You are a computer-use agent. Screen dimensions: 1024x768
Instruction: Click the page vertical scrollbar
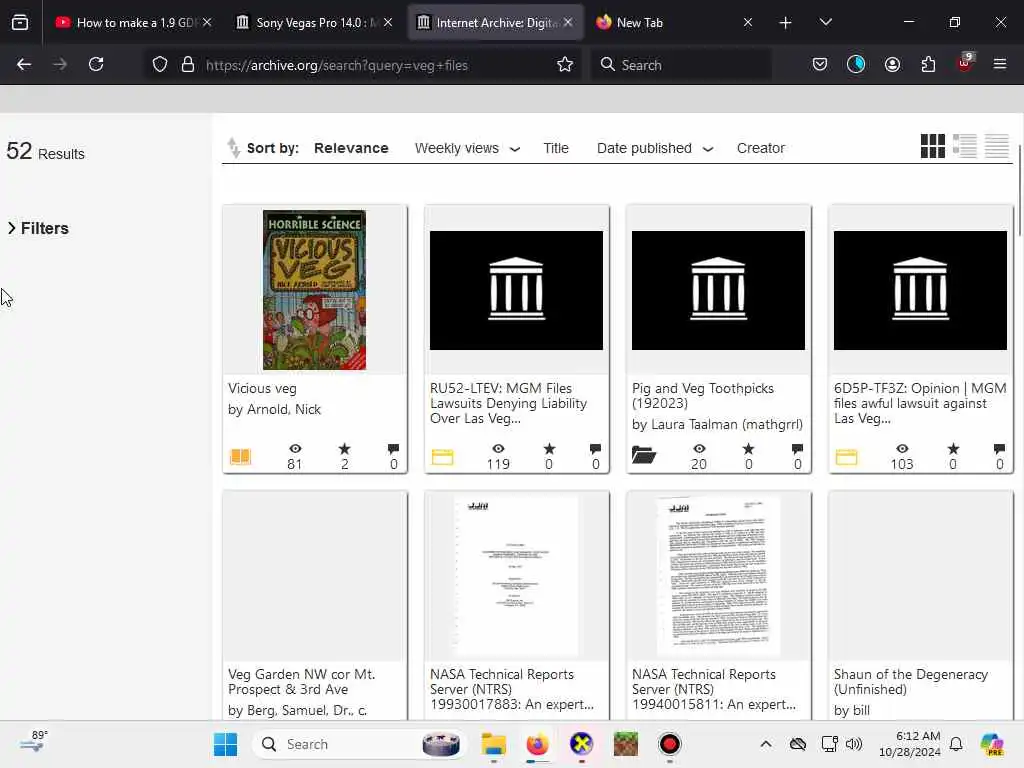click(x=1019, y=189)
